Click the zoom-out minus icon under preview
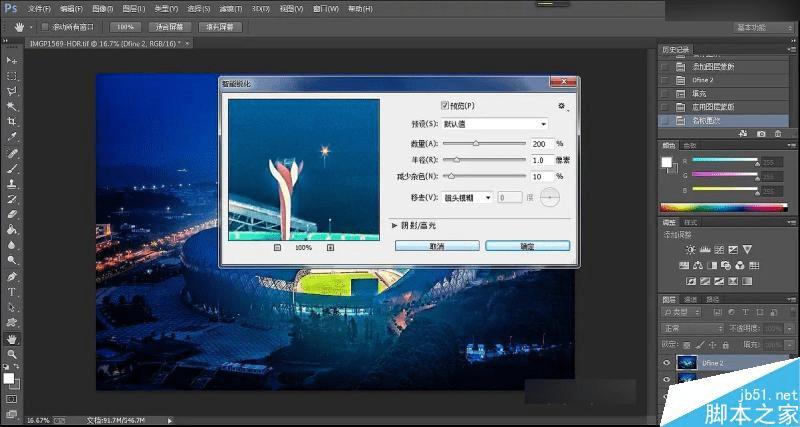Screen dimensions: 800x427 click(277, 247)
